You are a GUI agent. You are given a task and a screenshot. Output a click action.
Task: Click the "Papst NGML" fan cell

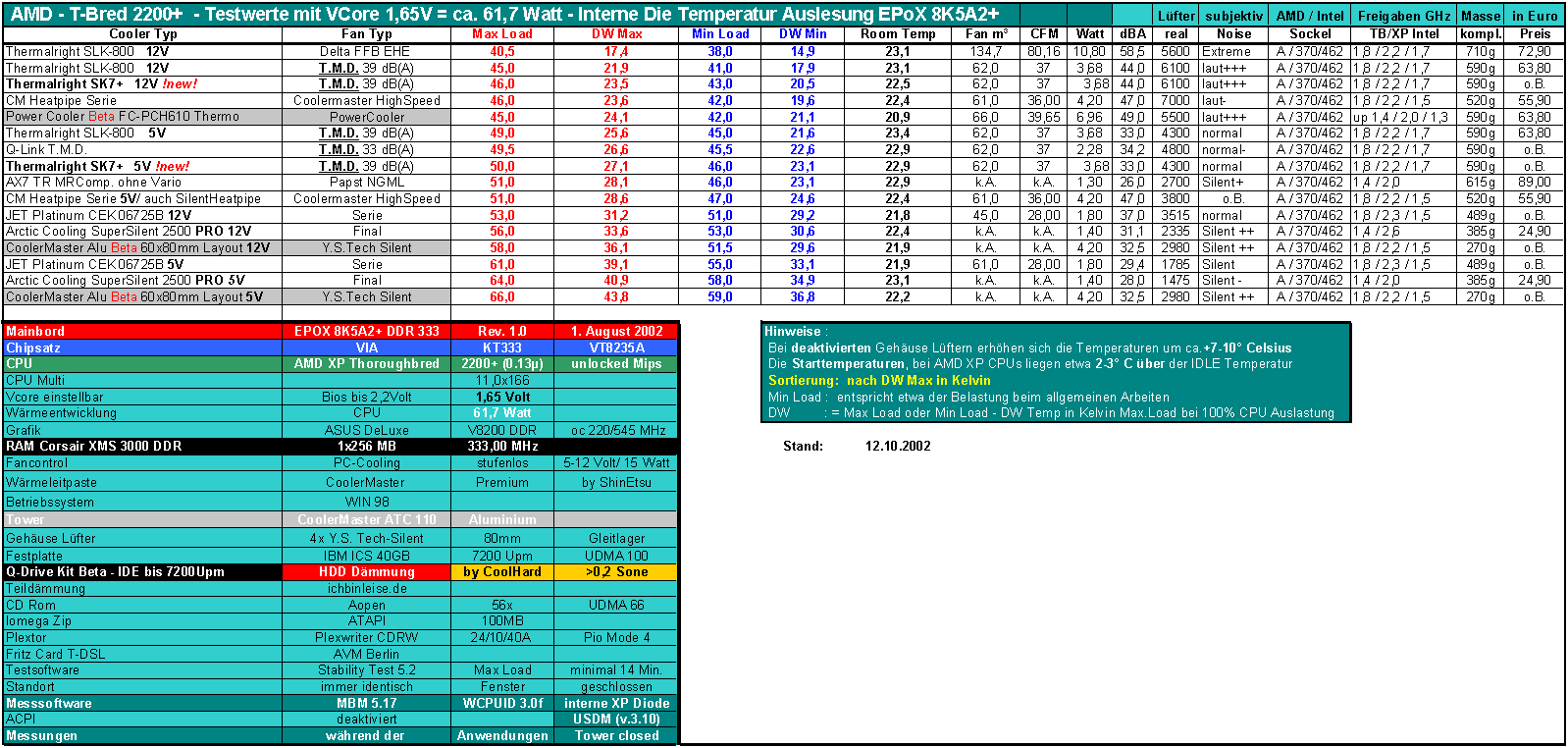point(367,183)
